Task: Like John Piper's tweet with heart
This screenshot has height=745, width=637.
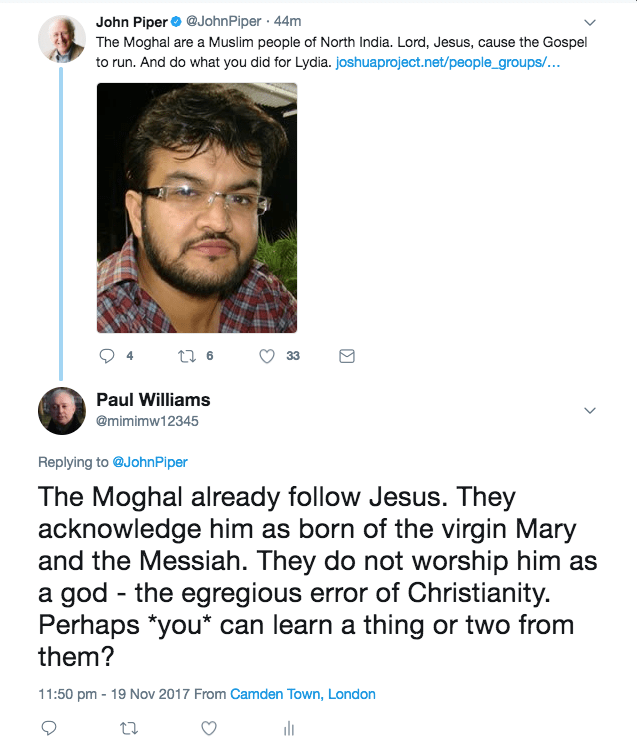Action: [267, 355]
